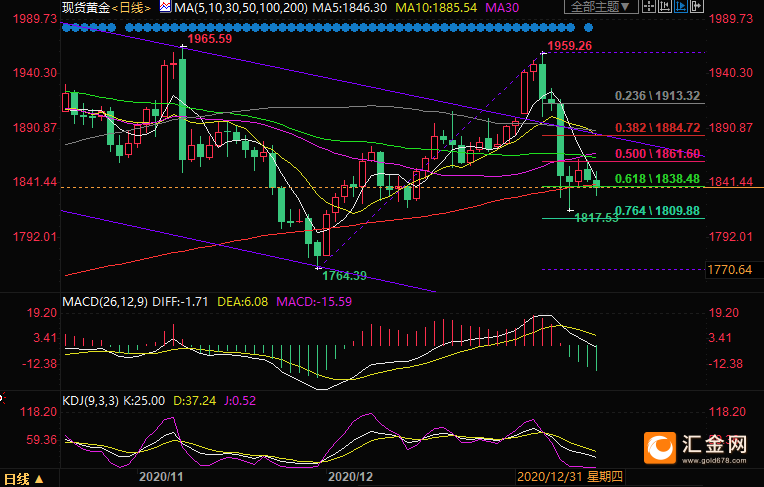Click the jump-to-start chart axis icon

pos(665,6)
